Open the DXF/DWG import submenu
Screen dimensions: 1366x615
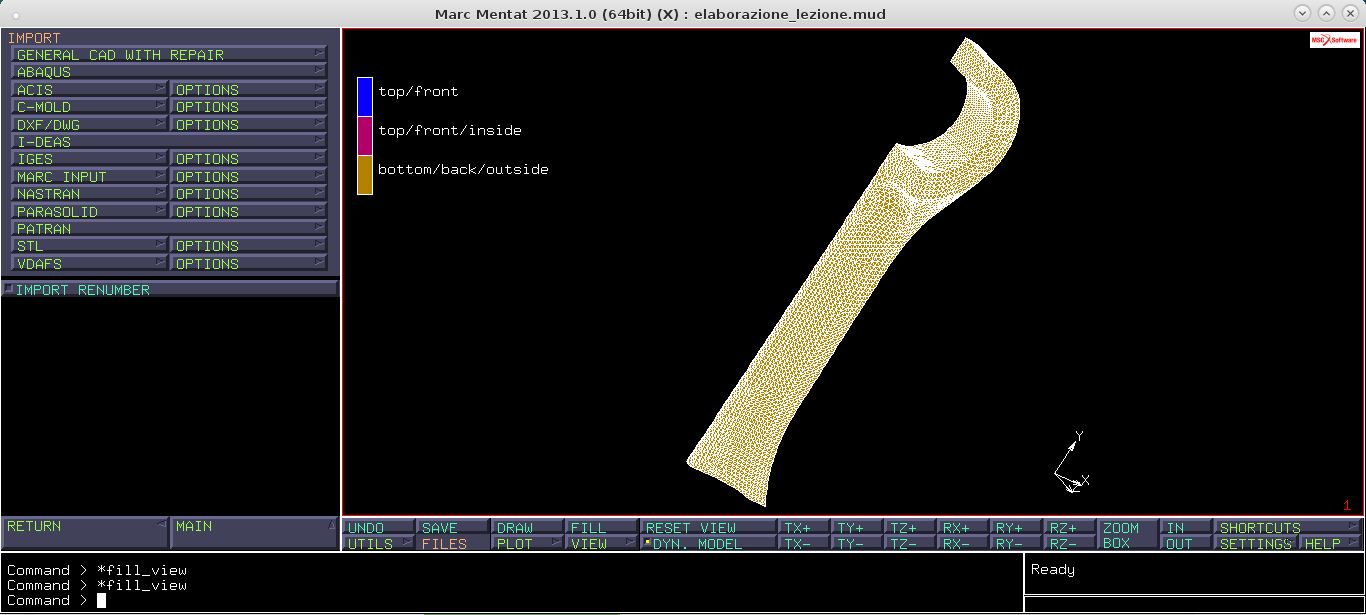pos(89,125)
